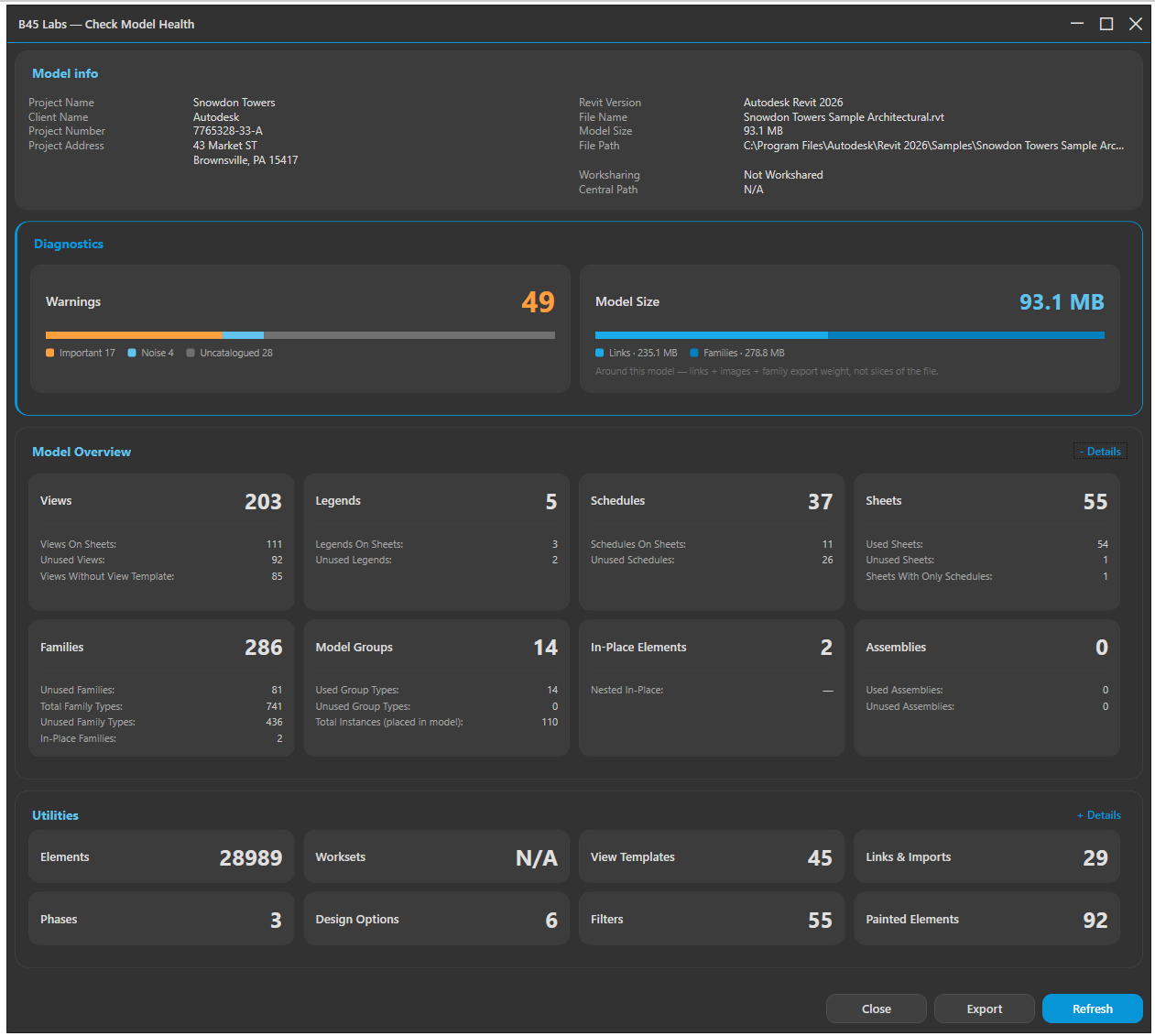Select the Views card showing 203
The width and height of the screenshot is (1155, 1036).
tap(161, 541)
